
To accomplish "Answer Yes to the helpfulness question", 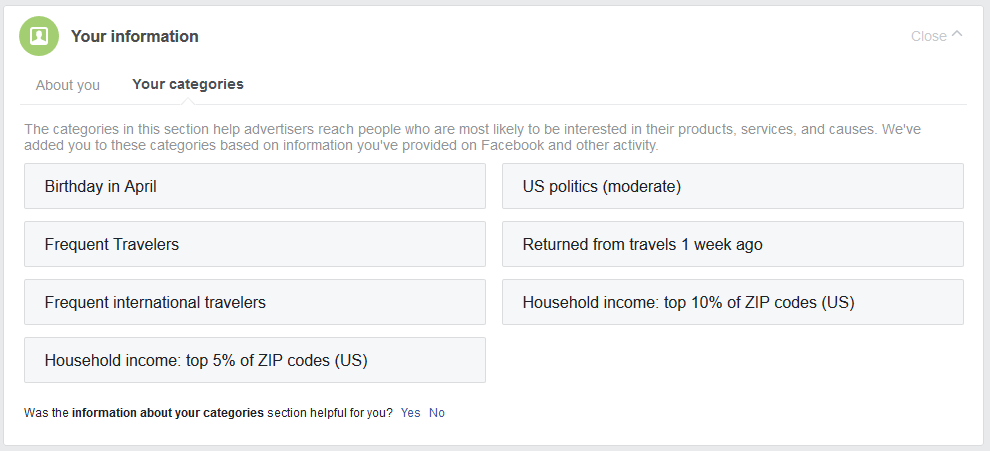I will coord(410,412).
